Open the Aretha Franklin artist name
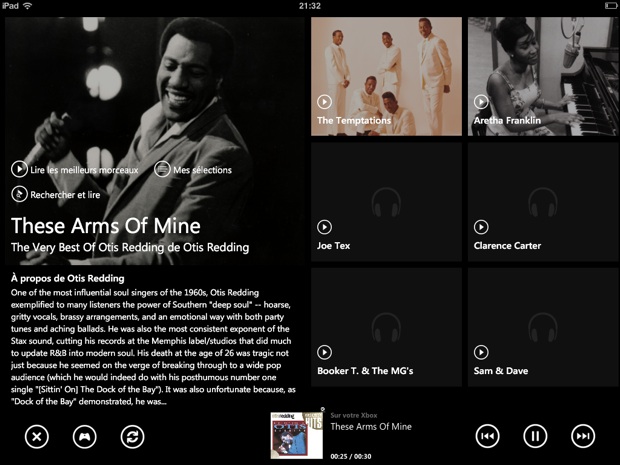This screenshot has height=465, width=620. coord(507,121)
